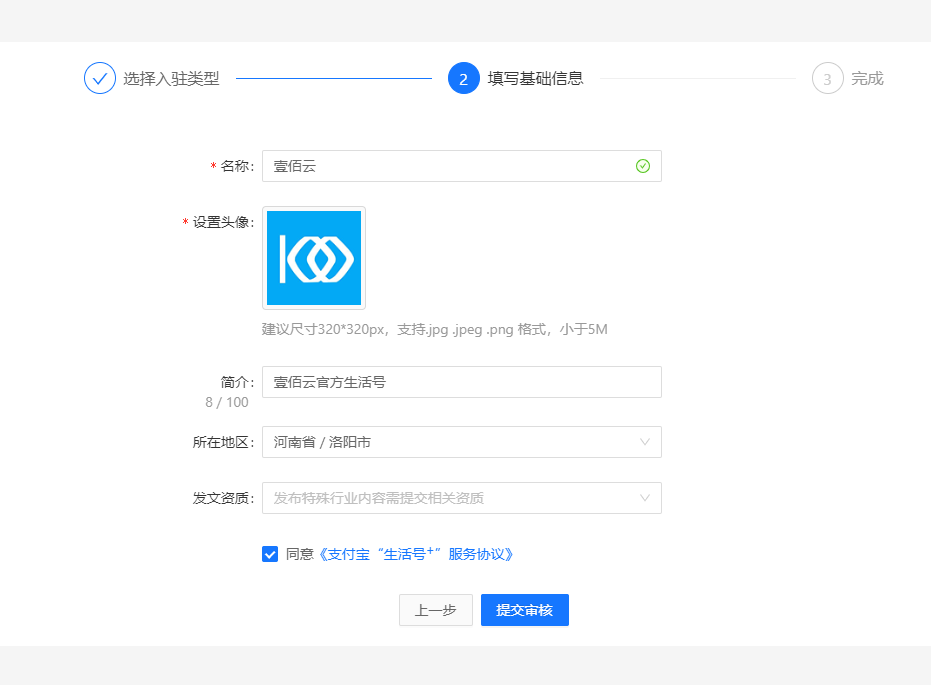Open the 支付宝"生活号+"服务协议 link
Screen dimensions: 931x685
point(415,554)
